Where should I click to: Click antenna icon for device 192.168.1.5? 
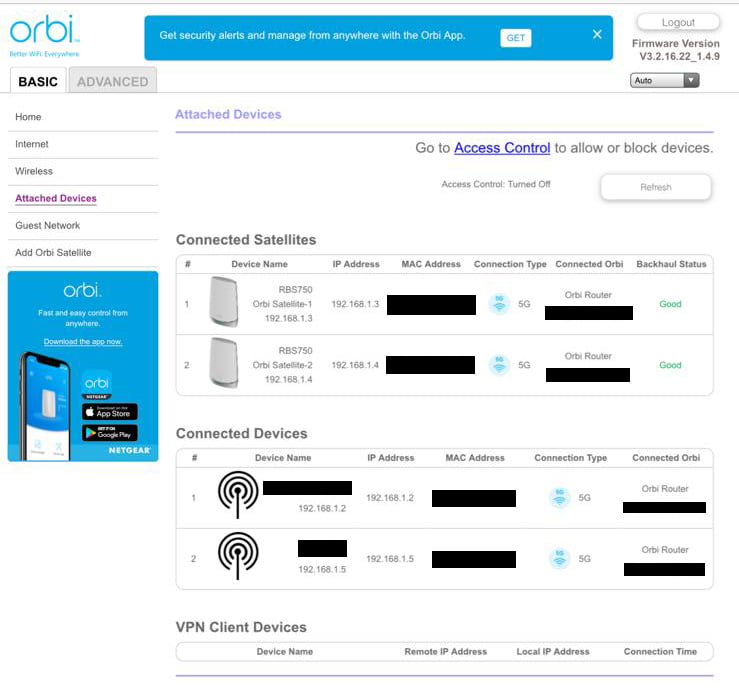tap(238, 556)
